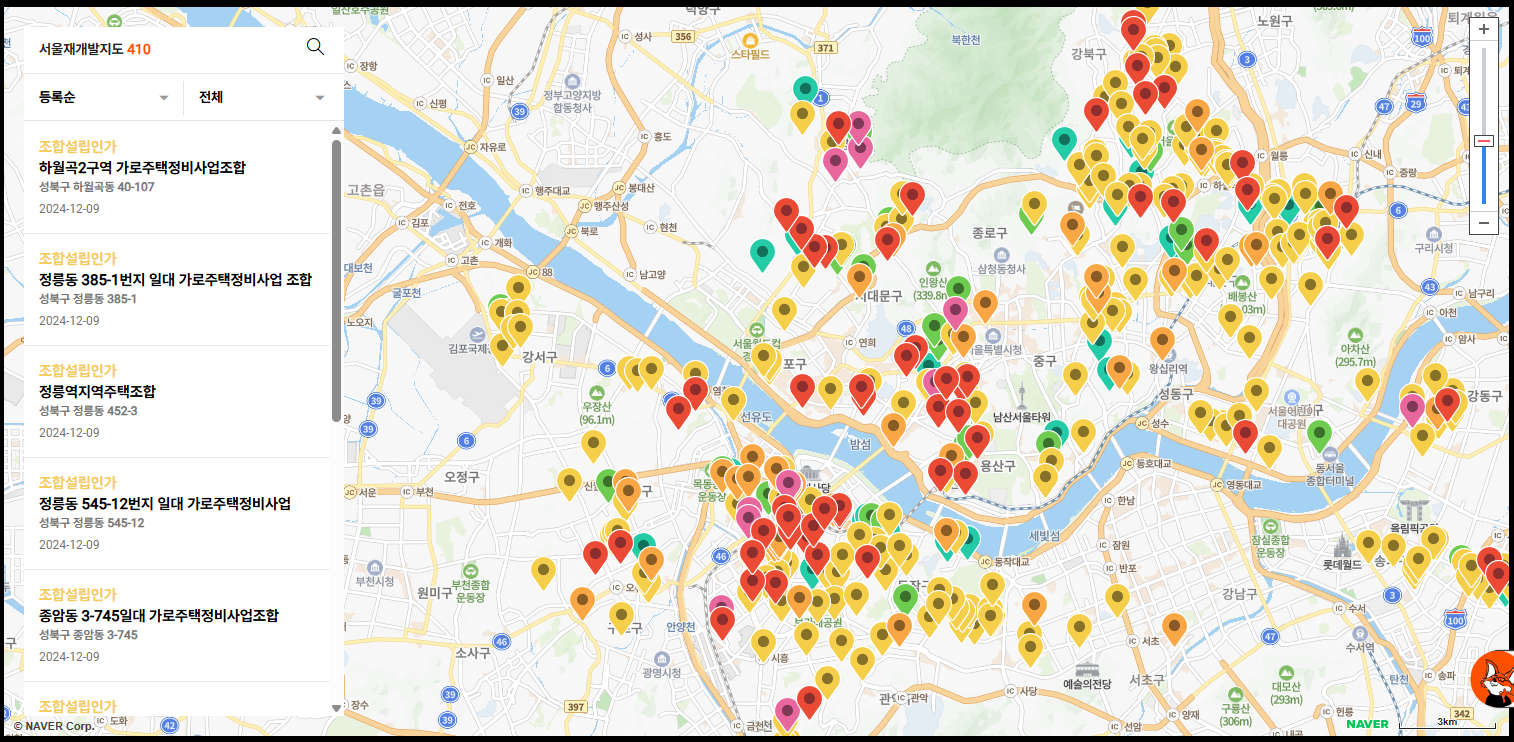Open the orange fox chat icon
The height and width of the screenshot is (742, 1514).
[x=1493, y=677]
